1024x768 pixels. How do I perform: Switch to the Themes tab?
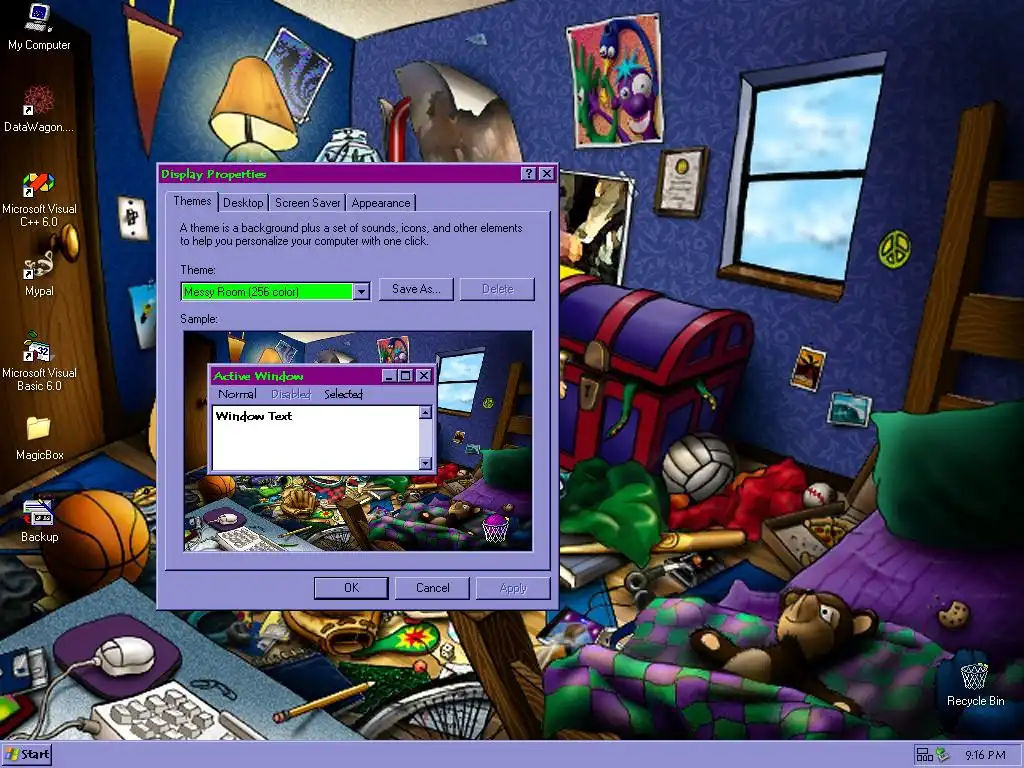click(192, 201)
